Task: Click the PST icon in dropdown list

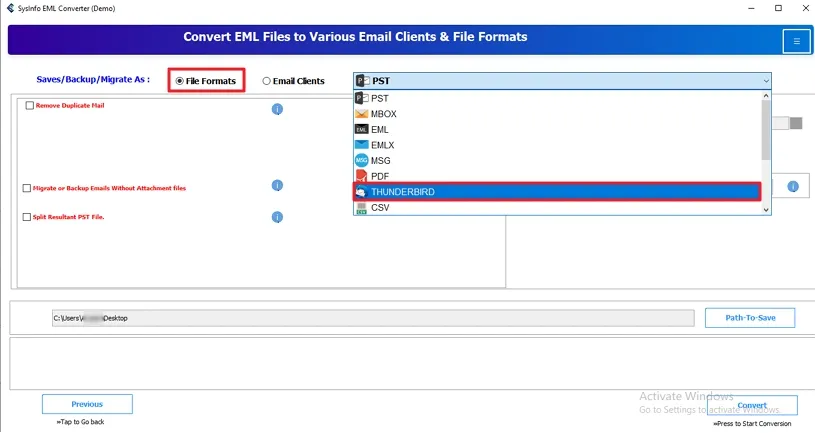Action: pos(362,98)
